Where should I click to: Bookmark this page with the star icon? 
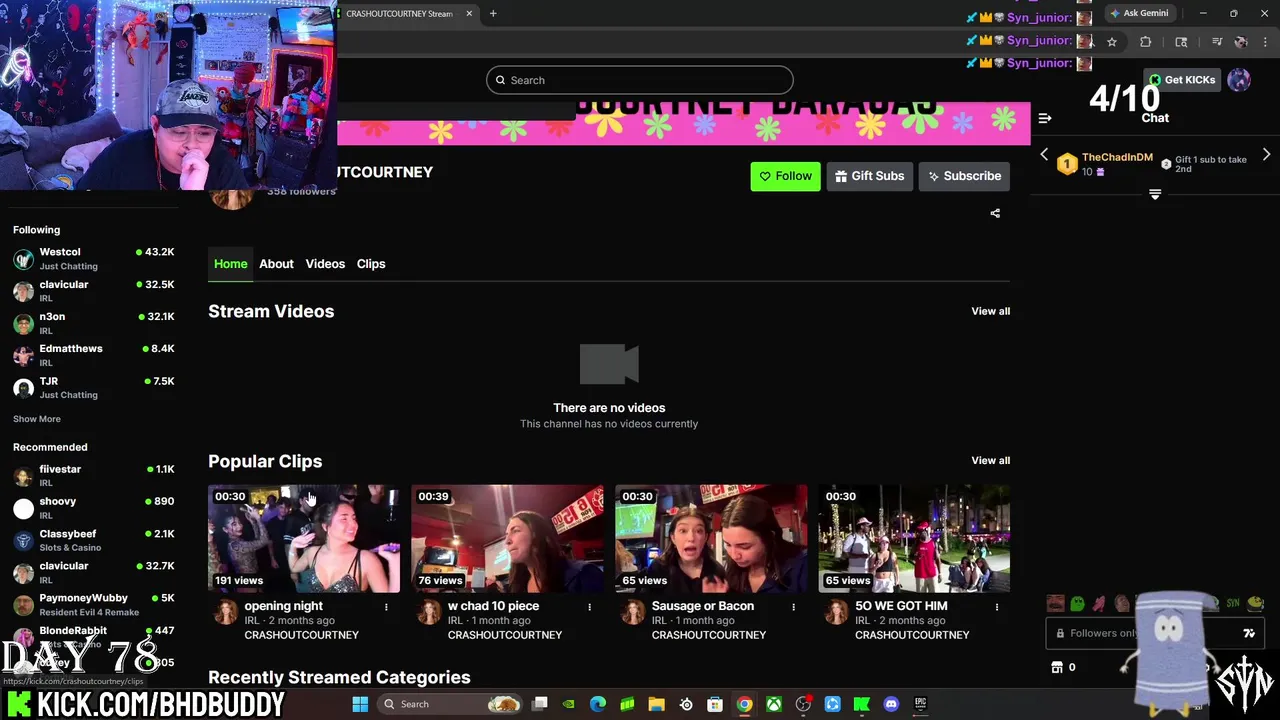point(1111,42)
